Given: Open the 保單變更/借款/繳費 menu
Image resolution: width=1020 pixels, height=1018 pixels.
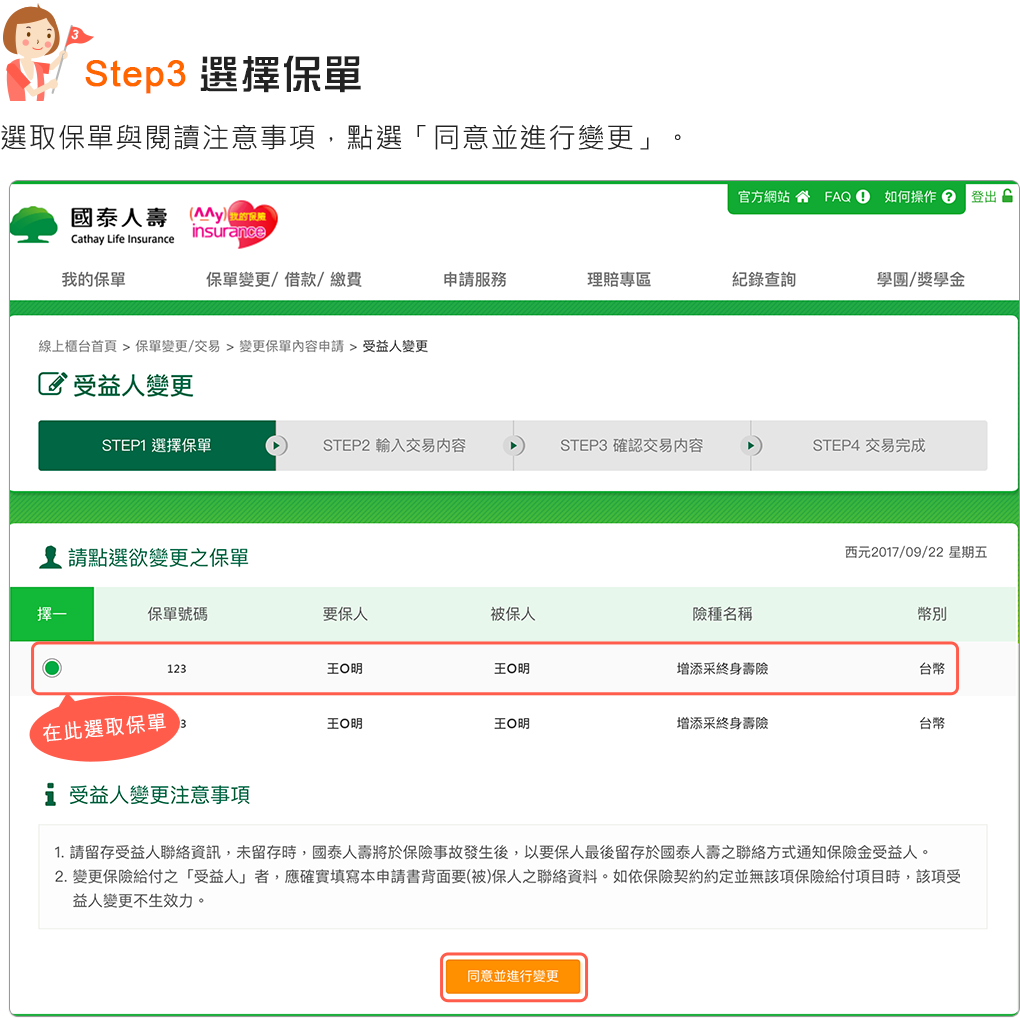Looking at the screenshot, I should 284,280.
